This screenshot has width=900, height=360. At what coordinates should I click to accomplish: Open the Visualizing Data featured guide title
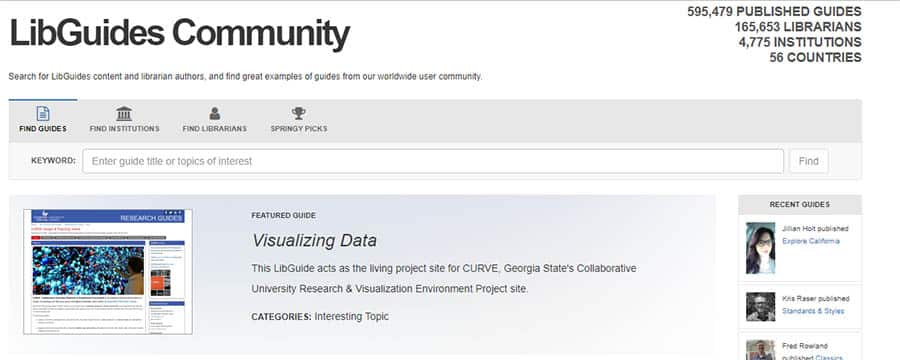pyautogui.click(x=314, y=240)
